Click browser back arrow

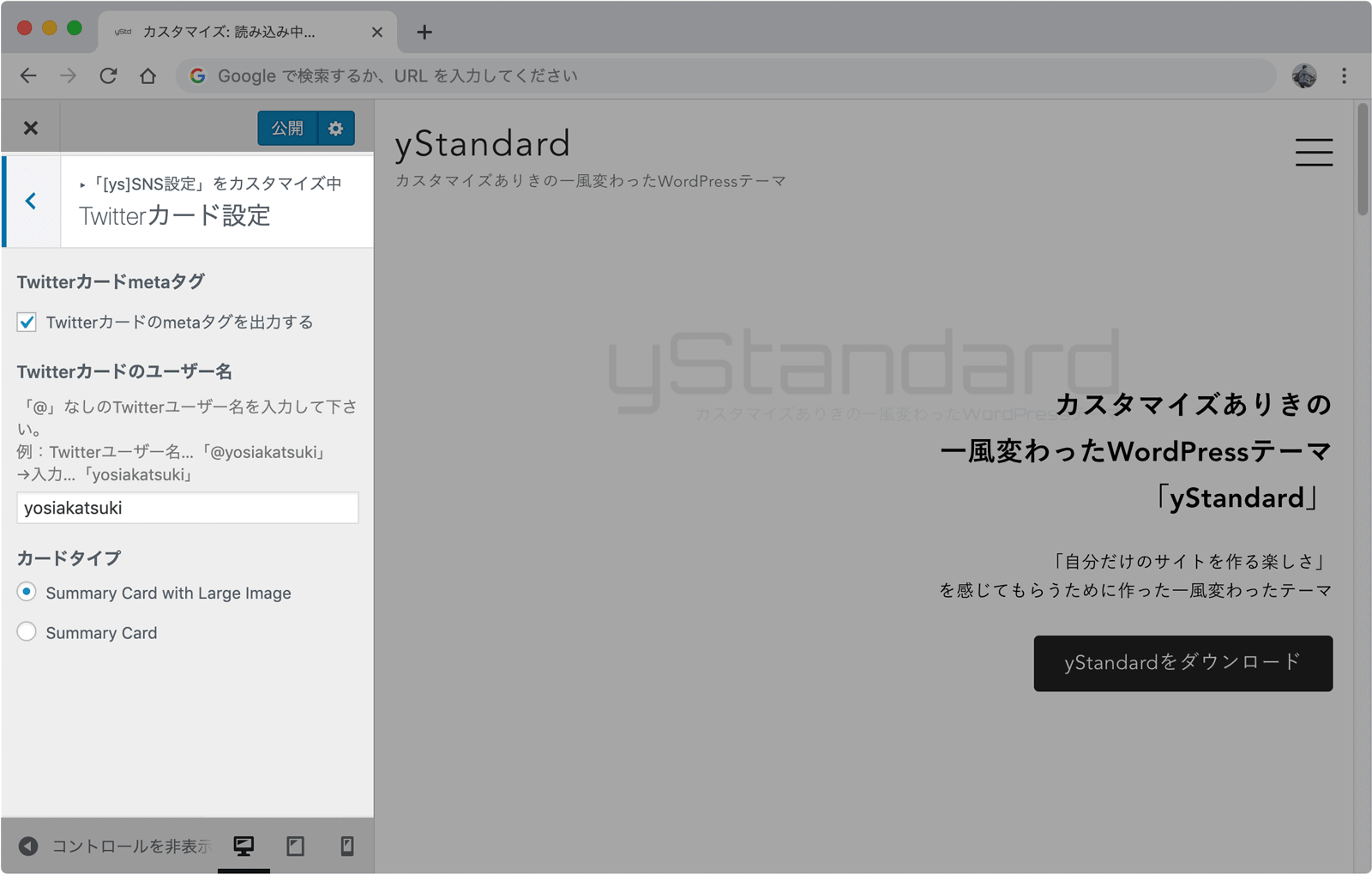coord(28,75)
